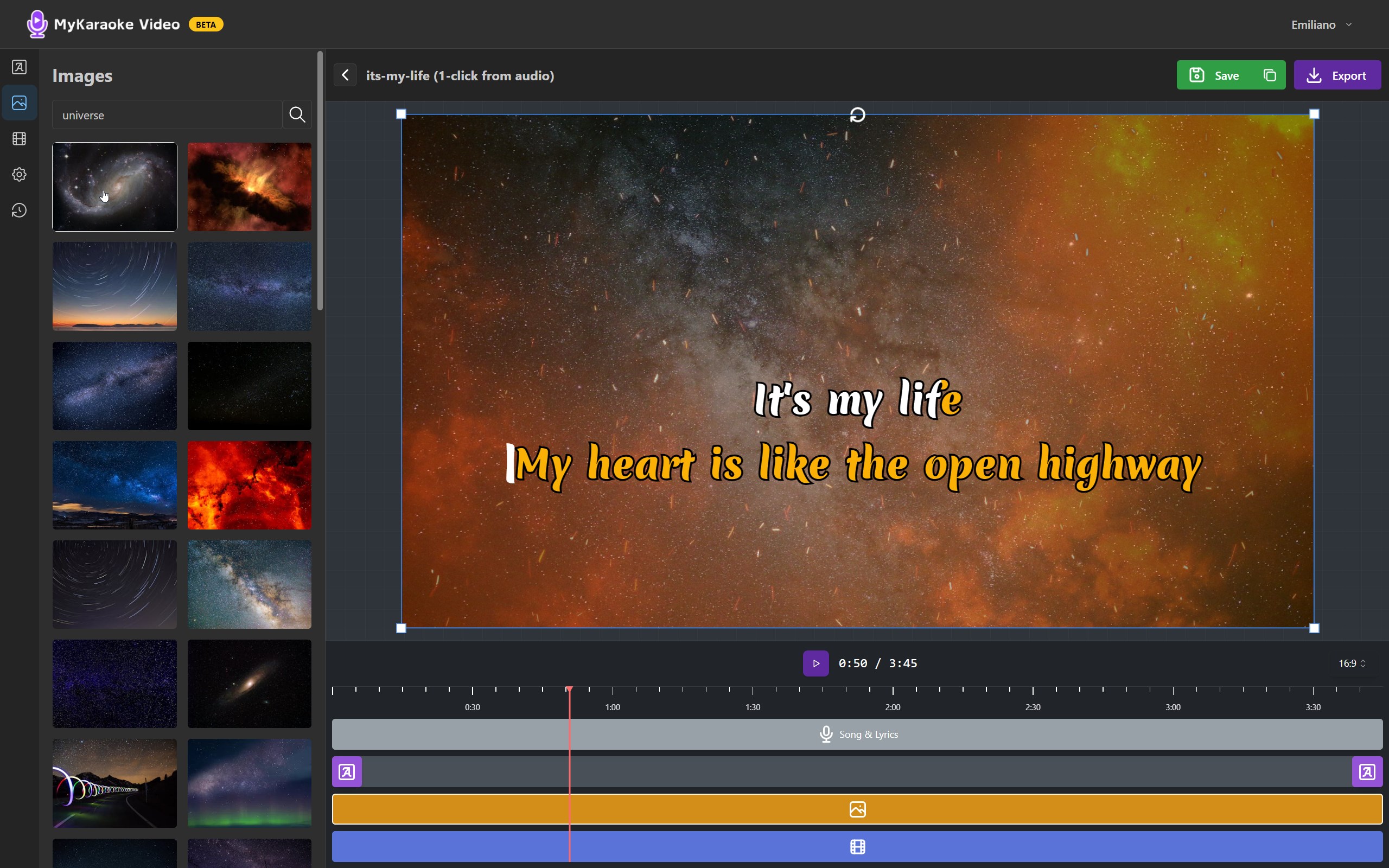Click the rotate handle above the canvas

857,115
